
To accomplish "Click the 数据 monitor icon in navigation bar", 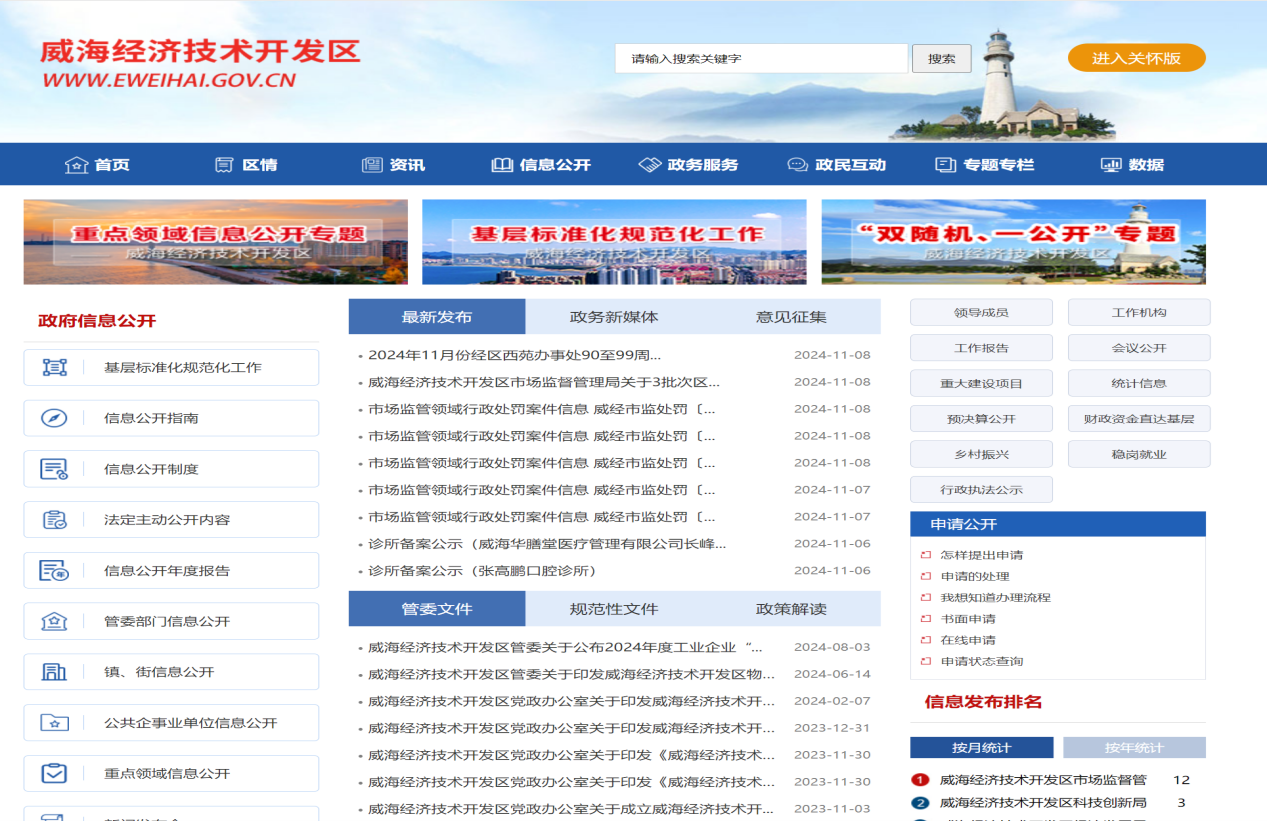I will point(1110,165).
